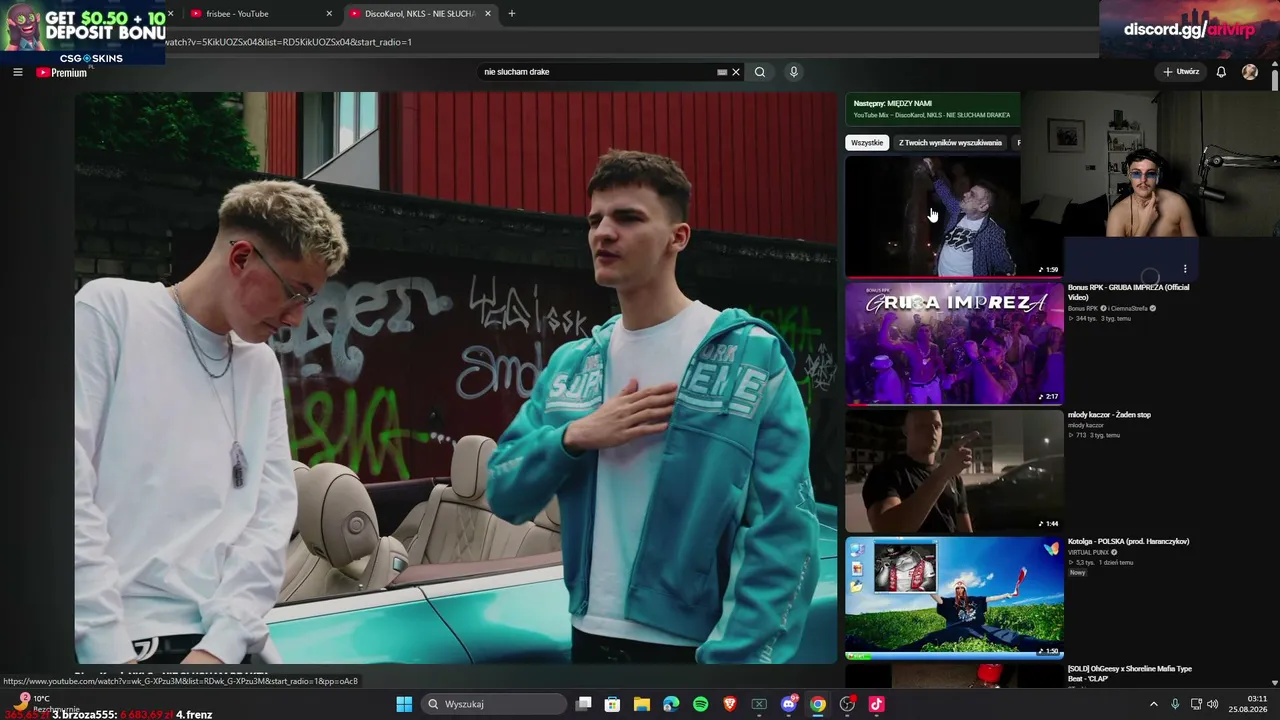Open the Kotolga - POLSKA video thumbnail
1280x720 pixels.
click(x=954, y=598)
